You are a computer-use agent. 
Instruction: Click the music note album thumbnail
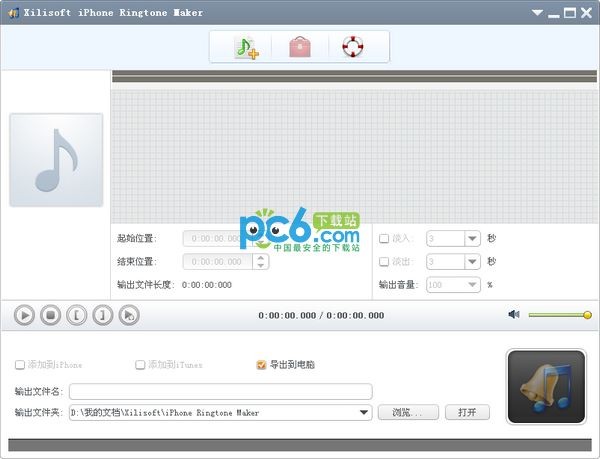(56, 160)
